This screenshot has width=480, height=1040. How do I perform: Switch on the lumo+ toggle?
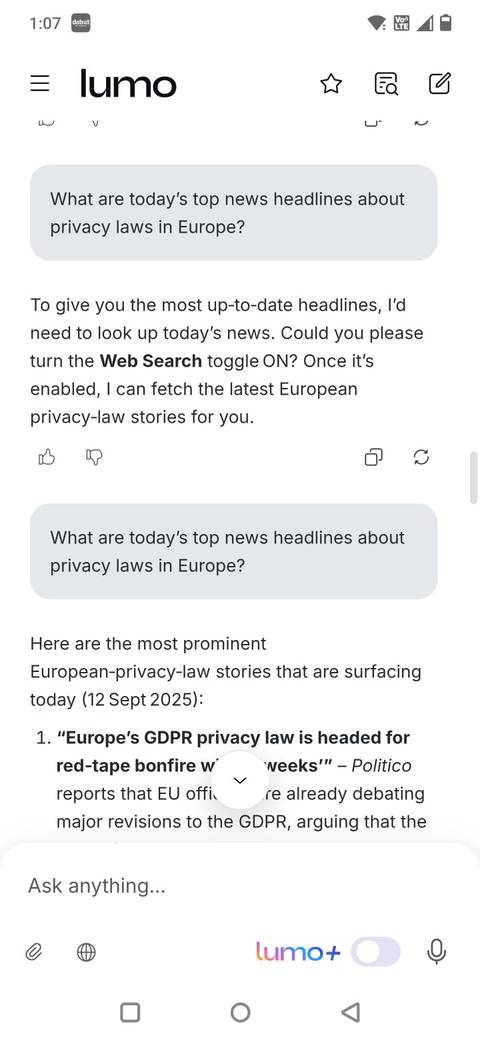pyautogui.click(x=376, y=952)
